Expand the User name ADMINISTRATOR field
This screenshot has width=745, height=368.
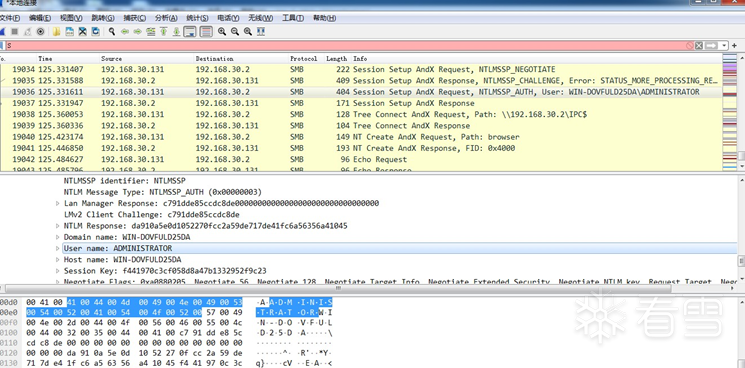pos(58,248)
